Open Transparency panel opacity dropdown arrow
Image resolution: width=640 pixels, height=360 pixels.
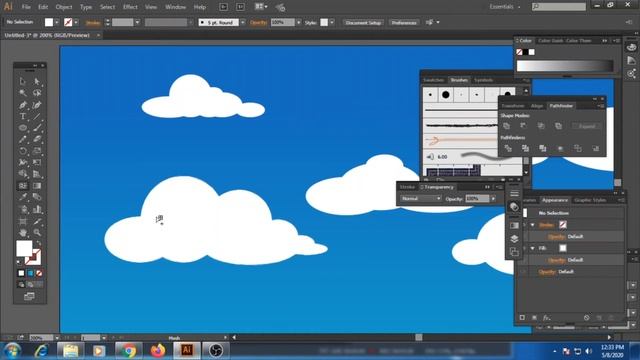click(x=493, y=199)
